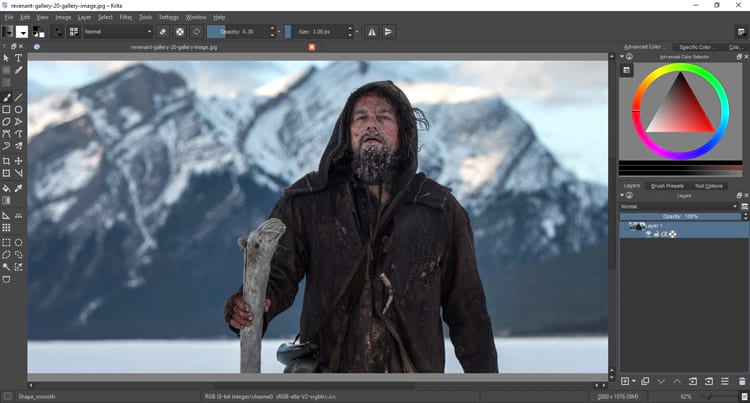This screenshot has width=750, height=403.
Task: Select the Elliptical Selection tool
Action: pyautogui.click(x=18, y=243)
